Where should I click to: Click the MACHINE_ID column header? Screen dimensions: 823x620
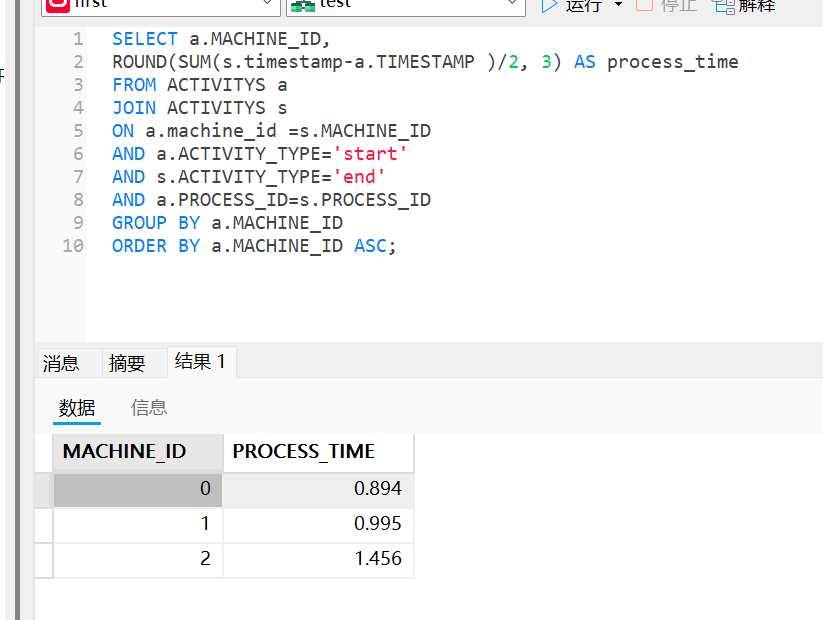coord(138,451)
